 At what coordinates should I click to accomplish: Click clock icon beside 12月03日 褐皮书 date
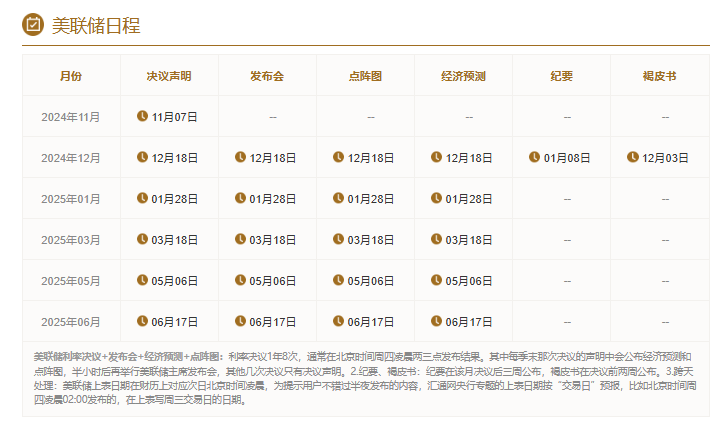click(x=633, y=157)
